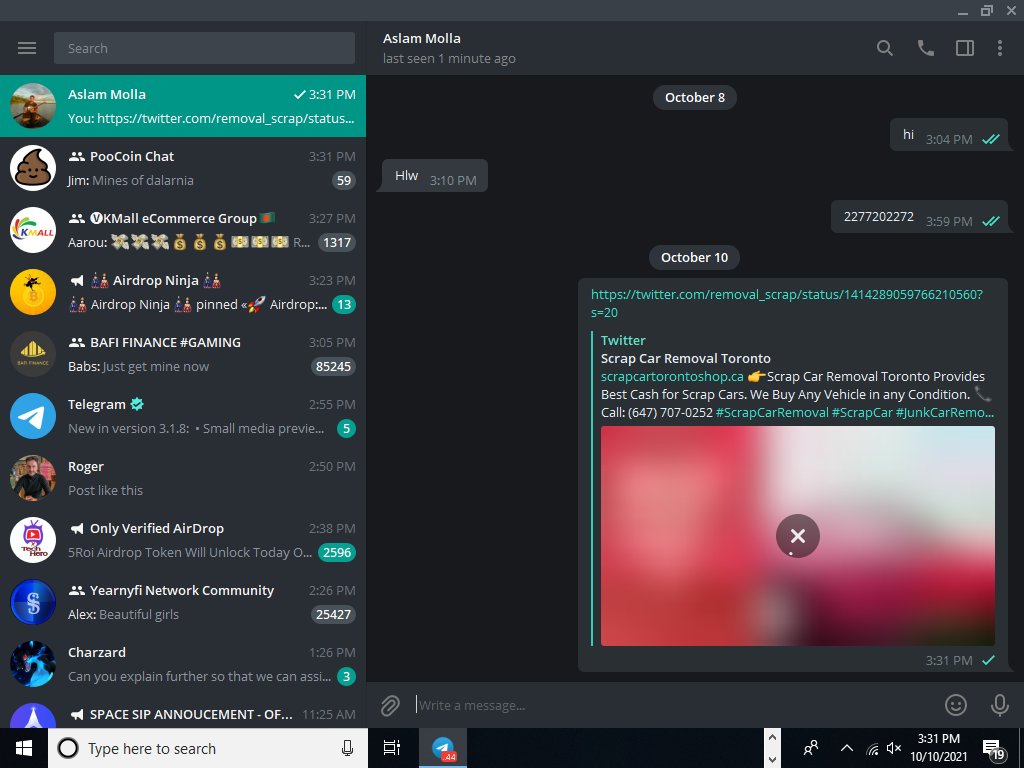Click the Airdrop Ninja yellow avatar
Image resolution: width=1024 pixels, height=768 pixels.
tap(33, 292)
